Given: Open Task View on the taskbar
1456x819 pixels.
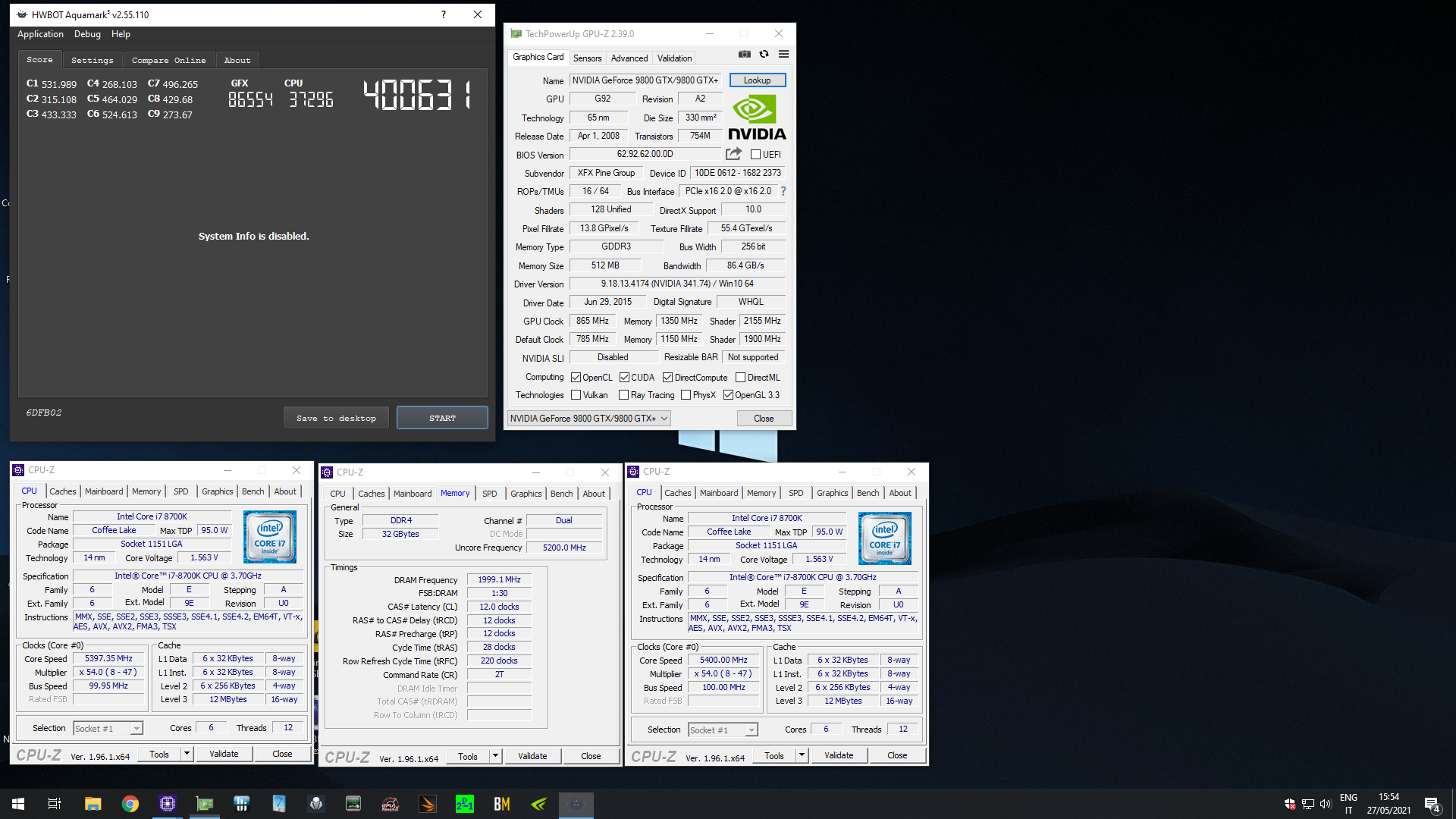Looking at the screenshot, I should [55, 804].
